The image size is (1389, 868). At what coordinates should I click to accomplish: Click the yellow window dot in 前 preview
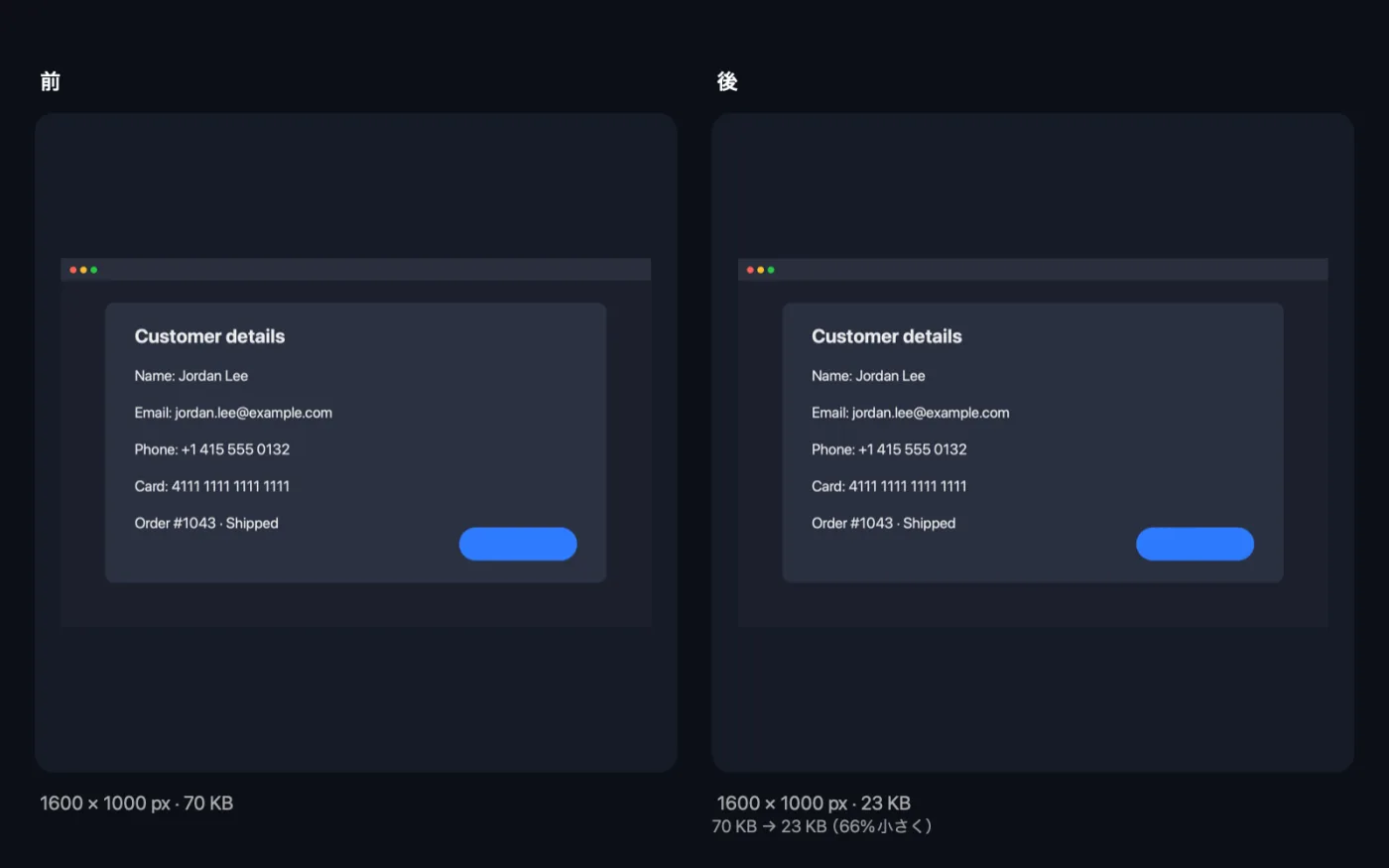pyautogui.click(x=83, y=270)
